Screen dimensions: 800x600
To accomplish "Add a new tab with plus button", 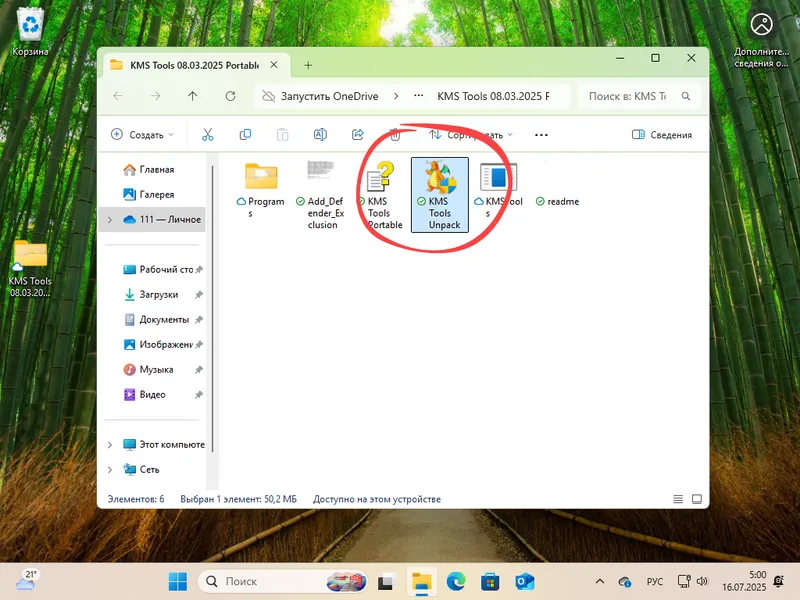I will [308, 64].
